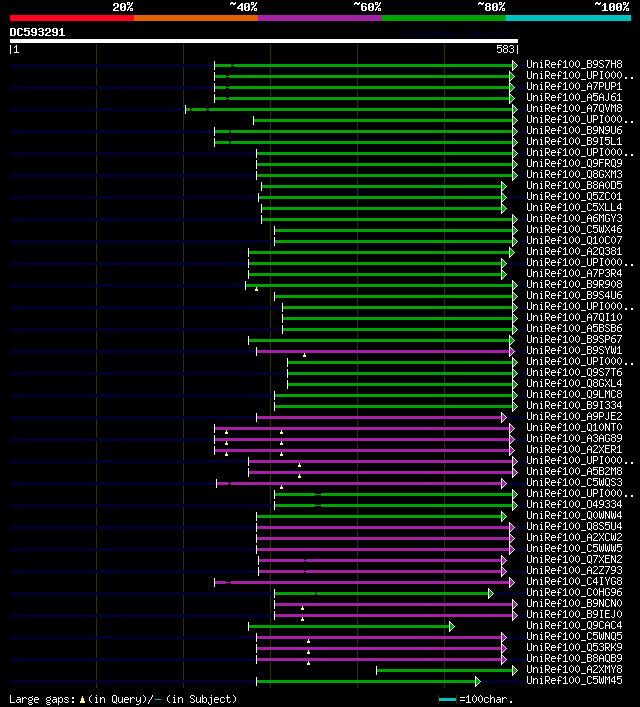Select the UniRef100_Q7XEN2 label
The width and height of the screenshot is (640, 707).
[x=574, y=560]
